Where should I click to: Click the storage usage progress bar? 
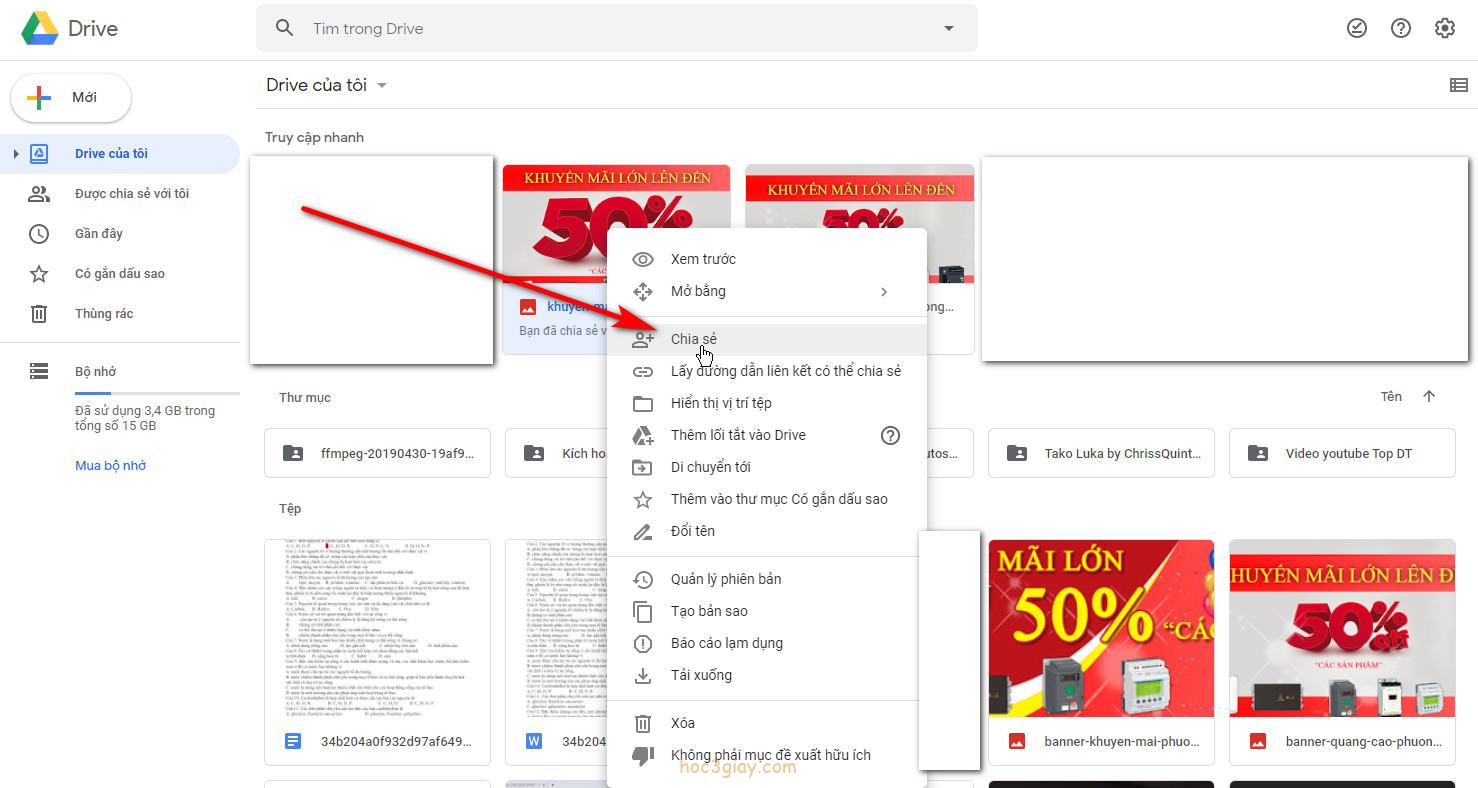tap(157, 393)
